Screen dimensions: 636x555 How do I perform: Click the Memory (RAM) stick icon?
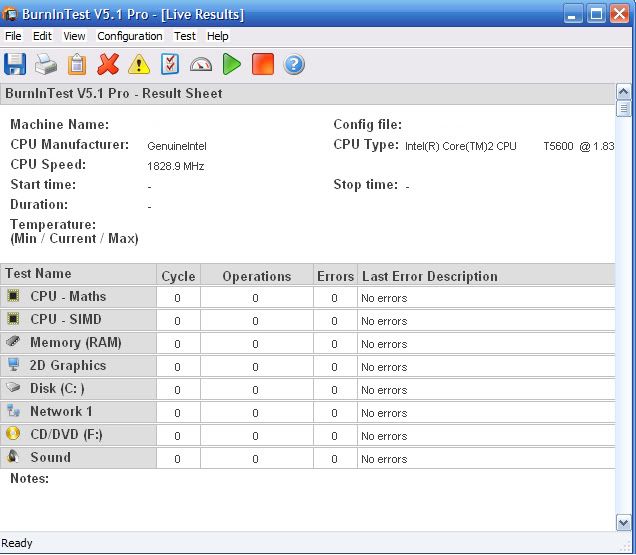click(x=13, y=341)
